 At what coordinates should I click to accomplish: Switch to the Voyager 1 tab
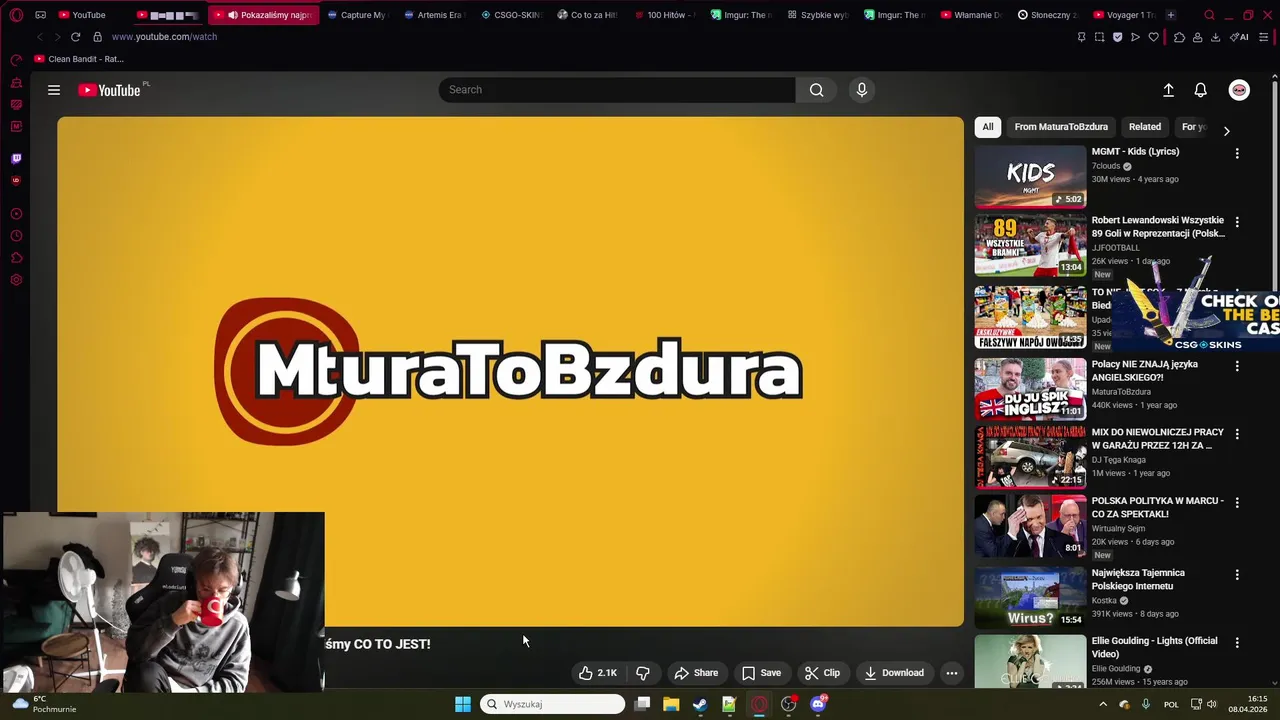(x=1124, y=15)
